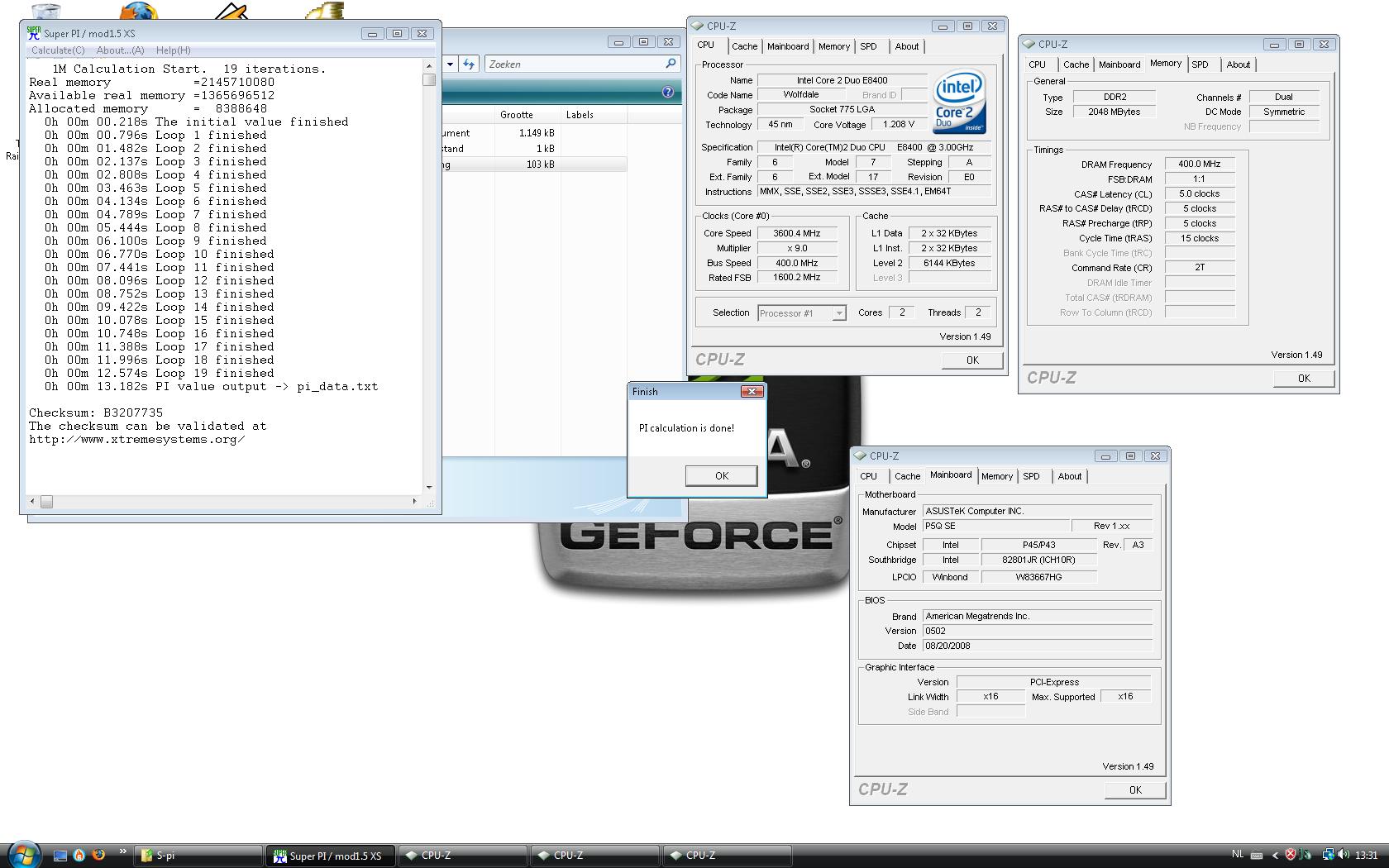The width and height of the screenshot is (1389, 868).
Task: Click the search magnifier icon in Explorer
Action: [x=671, y=64]
